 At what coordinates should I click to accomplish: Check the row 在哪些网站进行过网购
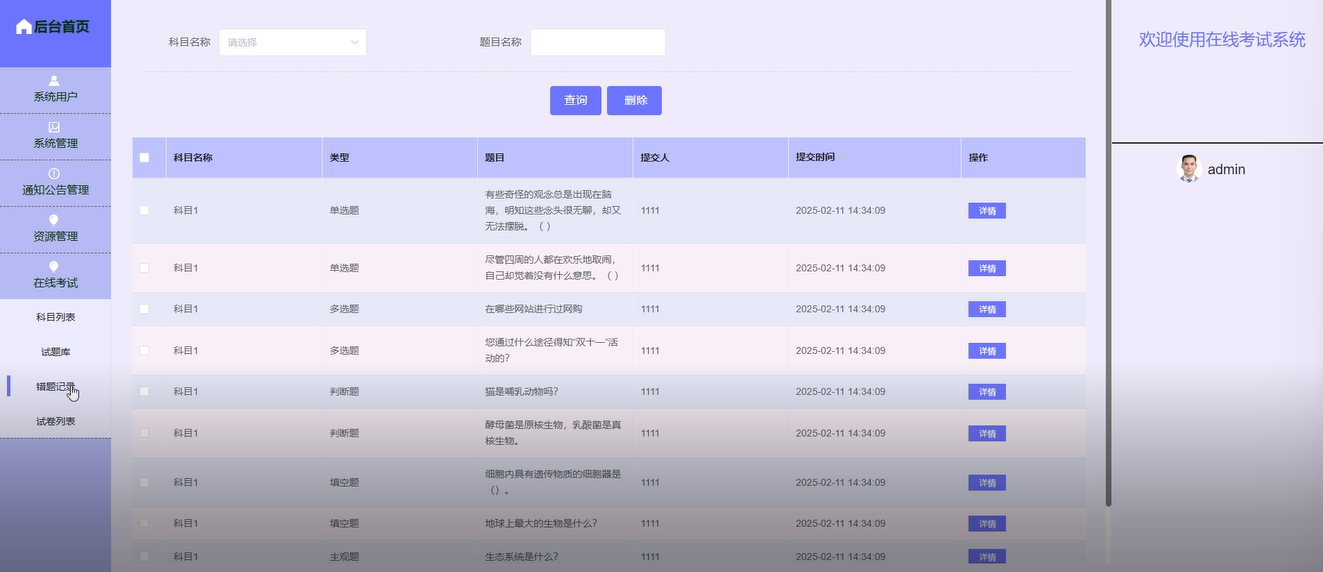pos(144,309)
